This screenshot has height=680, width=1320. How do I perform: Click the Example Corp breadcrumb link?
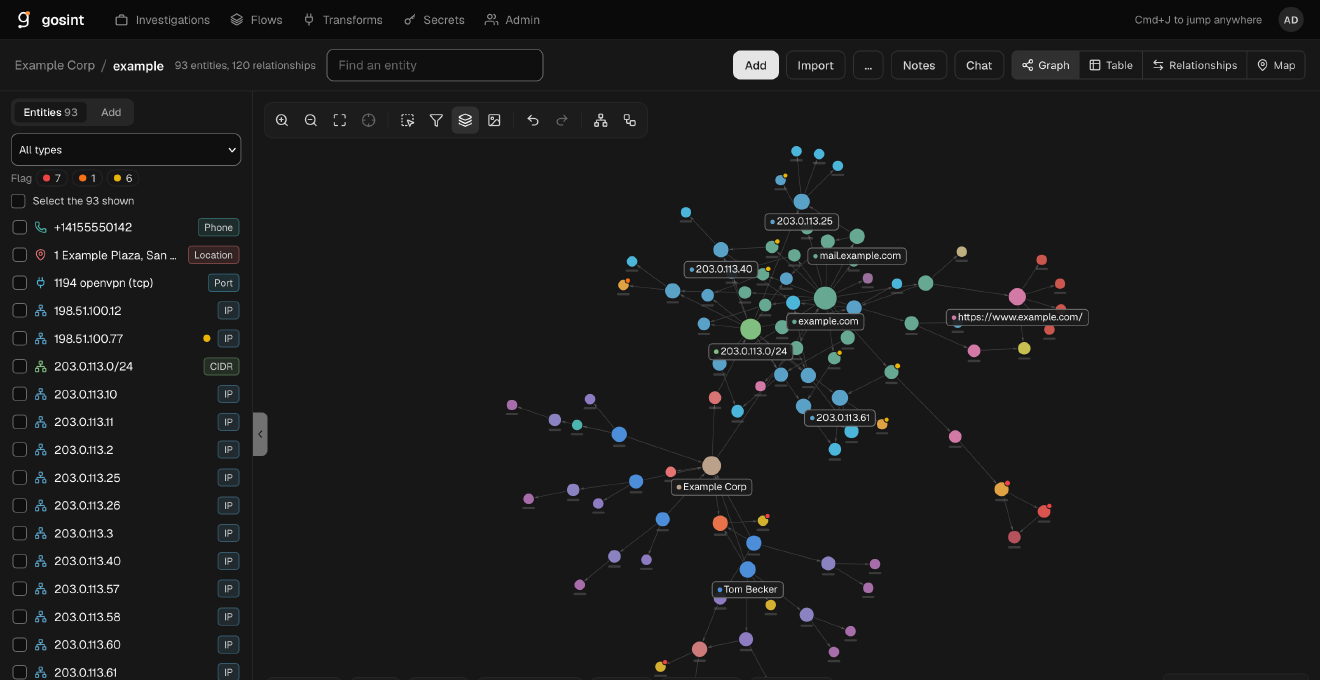coord(55,65)
